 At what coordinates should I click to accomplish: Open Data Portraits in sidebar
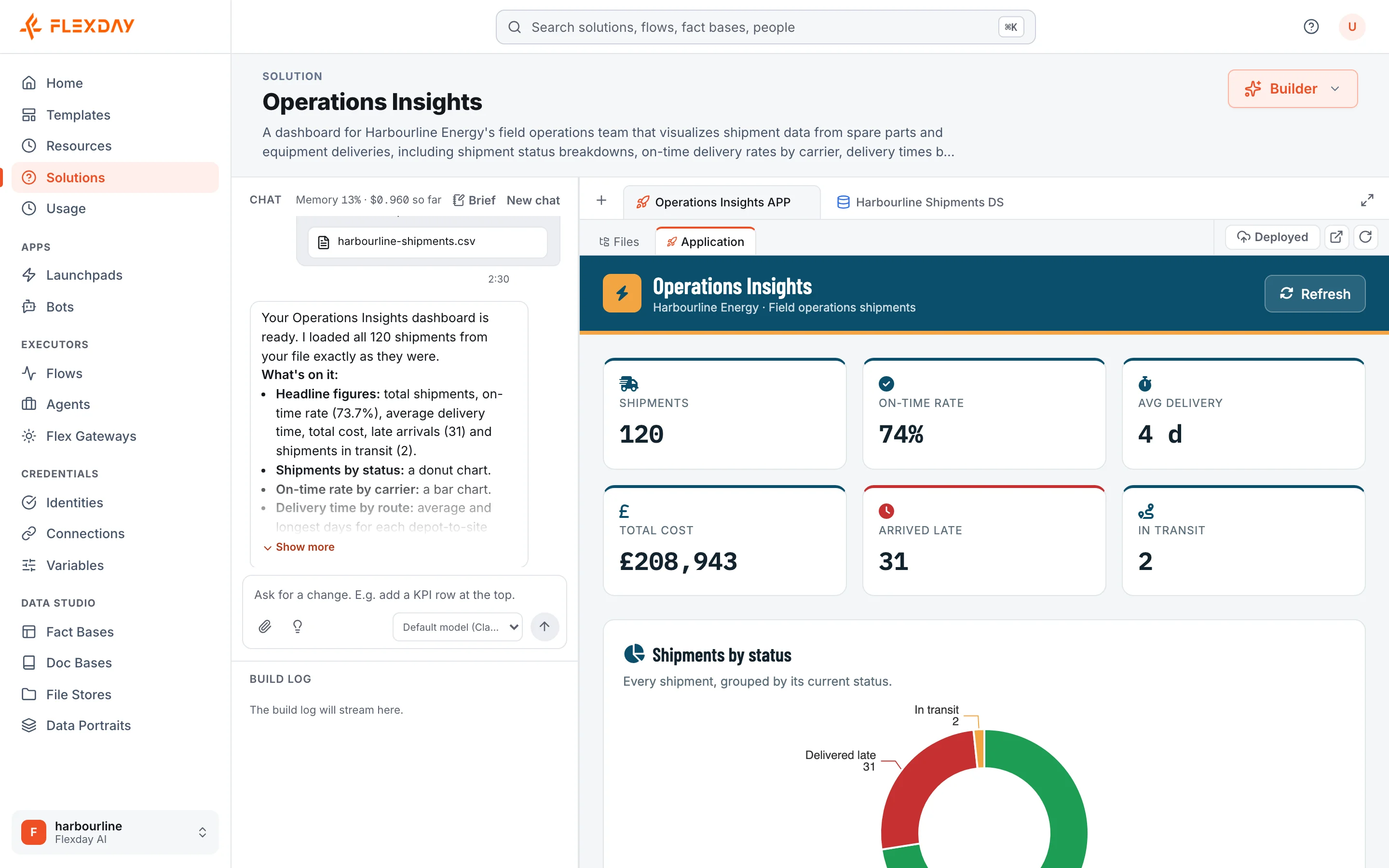115,725
